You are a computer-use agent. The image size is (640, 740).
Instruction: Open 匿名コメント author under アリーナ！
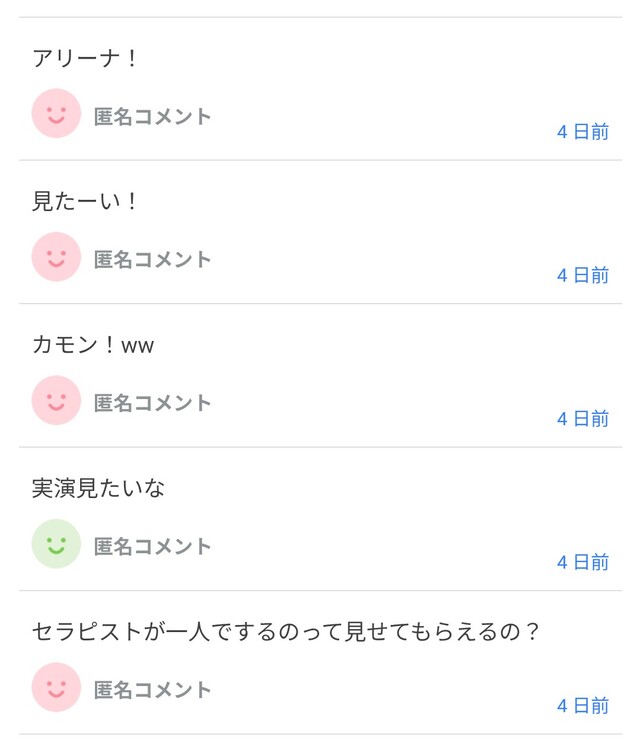click(x=153, y=116)
